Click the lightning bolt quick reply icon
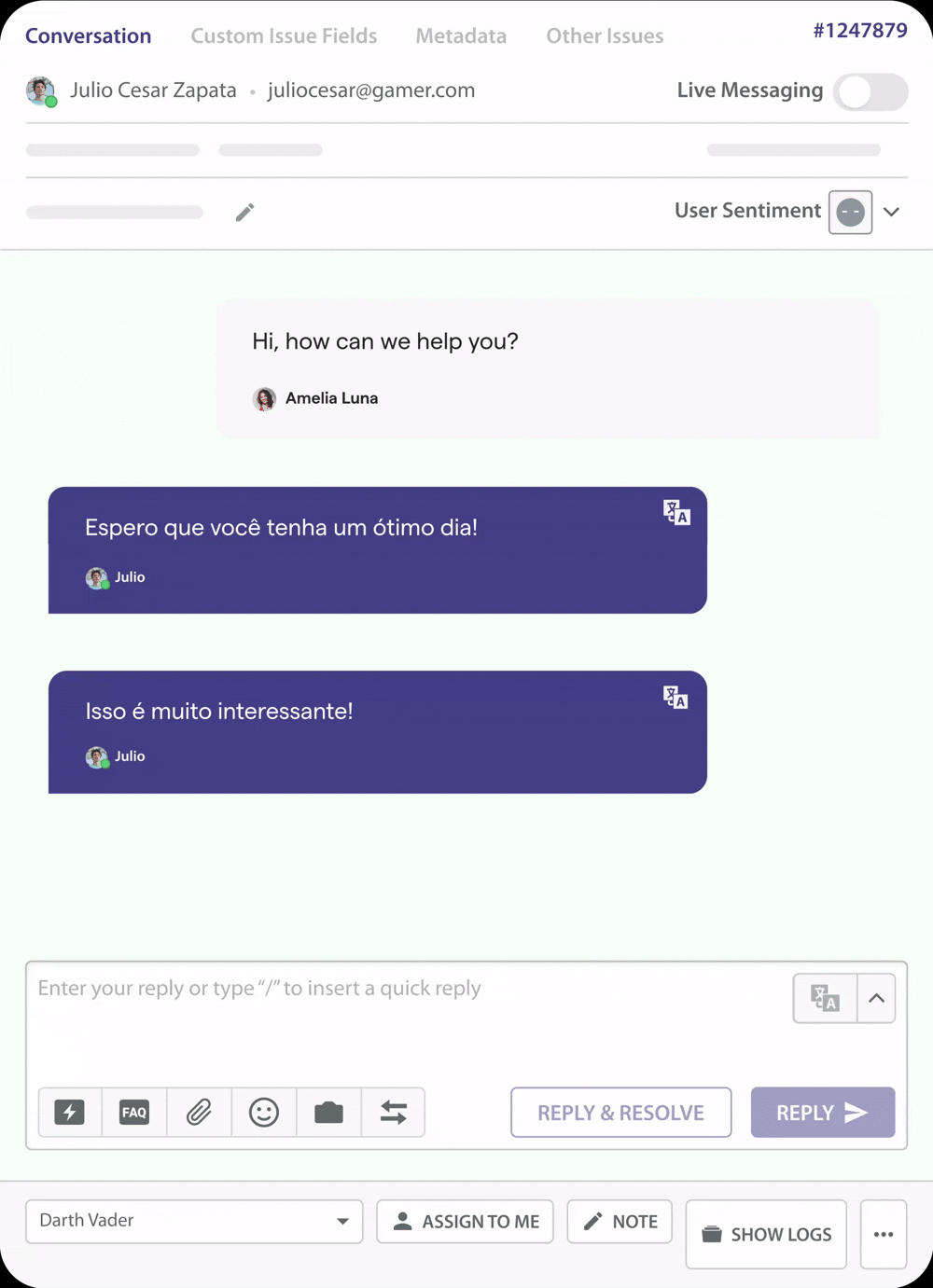Viewport: 933px width, 1288px height. tap(70, 1112)
